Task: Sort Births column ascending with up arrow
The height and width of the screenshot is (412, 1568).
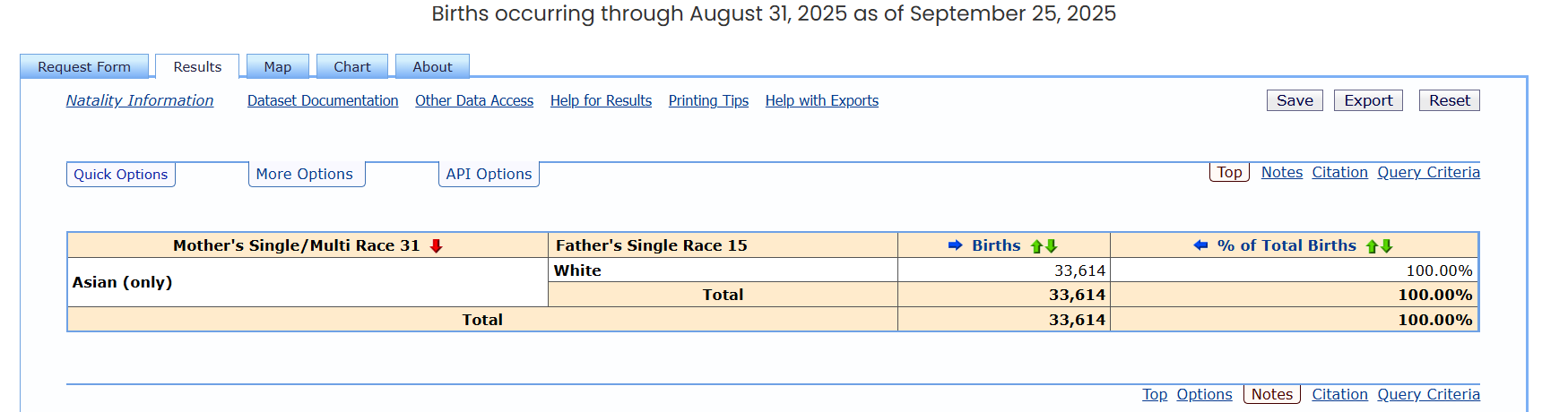Action: [1037, 246]
